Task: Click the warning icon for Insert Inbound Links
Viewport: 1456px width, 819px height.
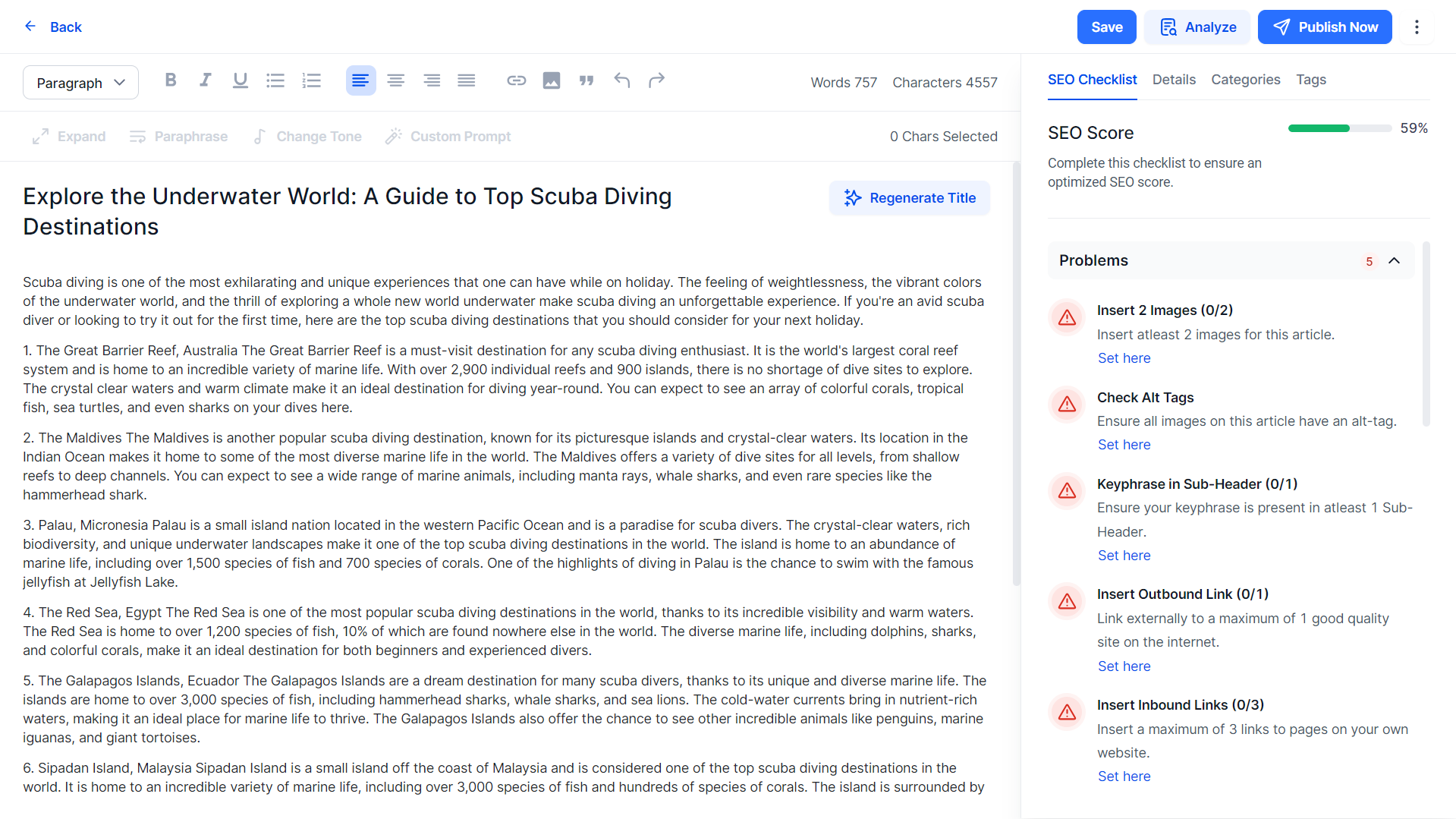Action: pos(1067,712)
